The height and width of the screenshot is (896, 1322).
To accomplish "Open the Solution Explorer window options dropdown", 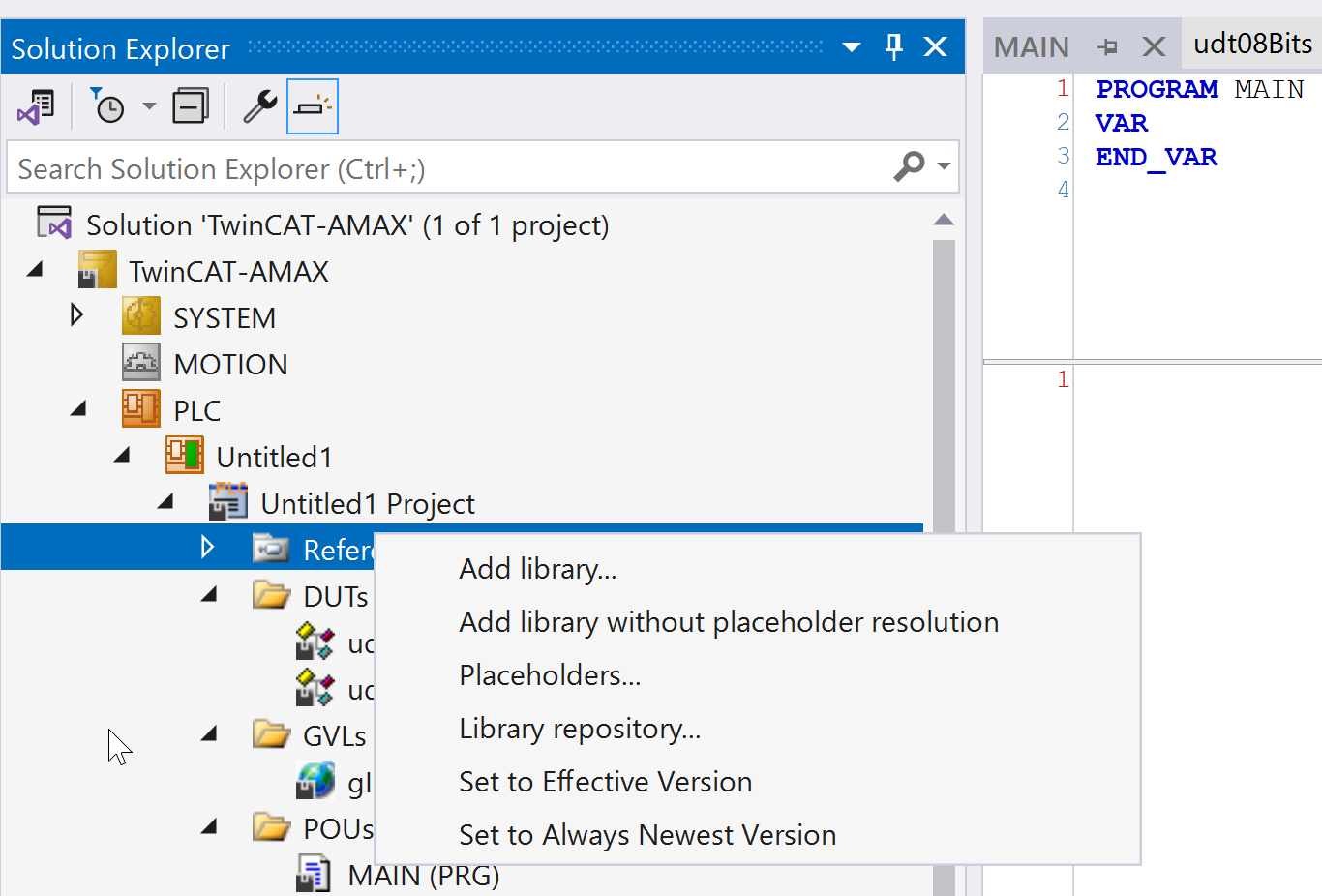I will (x=852, y=46).
